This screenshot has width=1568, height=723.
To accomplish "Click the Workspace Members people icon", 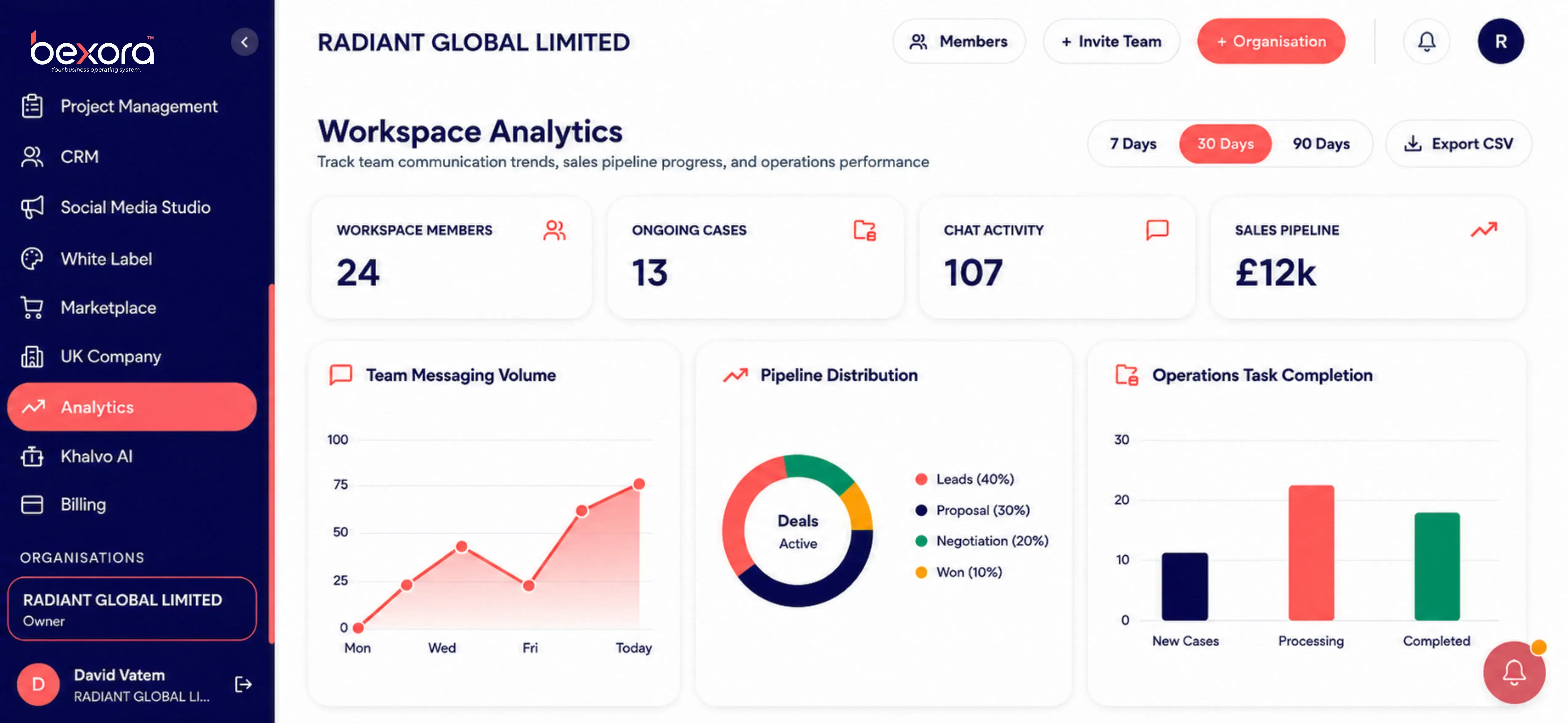I will pos(554,230).
